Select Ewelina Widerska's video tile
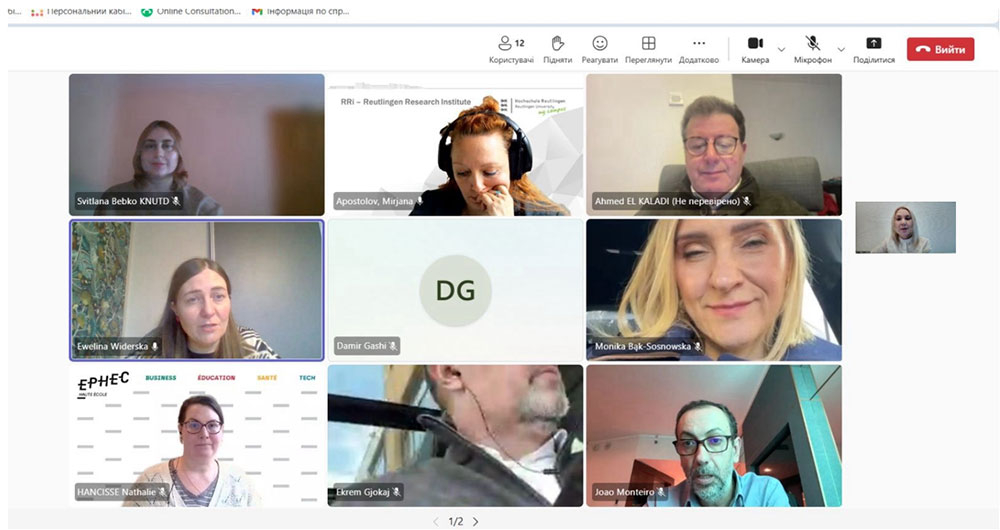This screenshot has width=1000, height=530. (x=196, y=290)
